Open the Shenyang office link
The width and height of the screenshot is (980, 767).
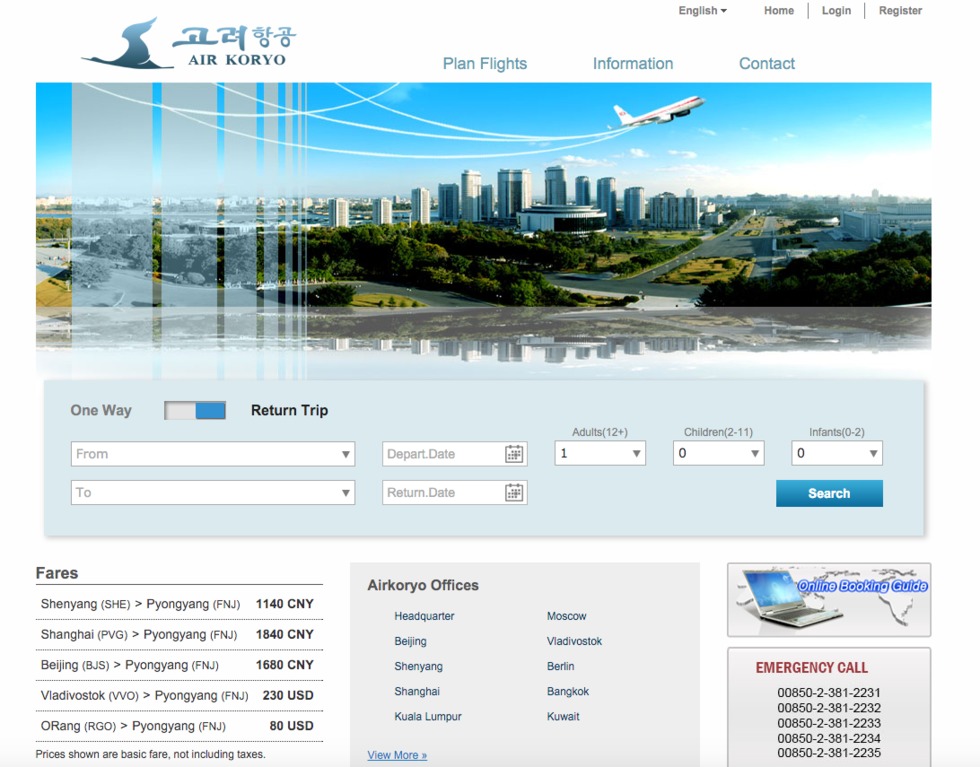pyautogui.click(x=419, y=666)
